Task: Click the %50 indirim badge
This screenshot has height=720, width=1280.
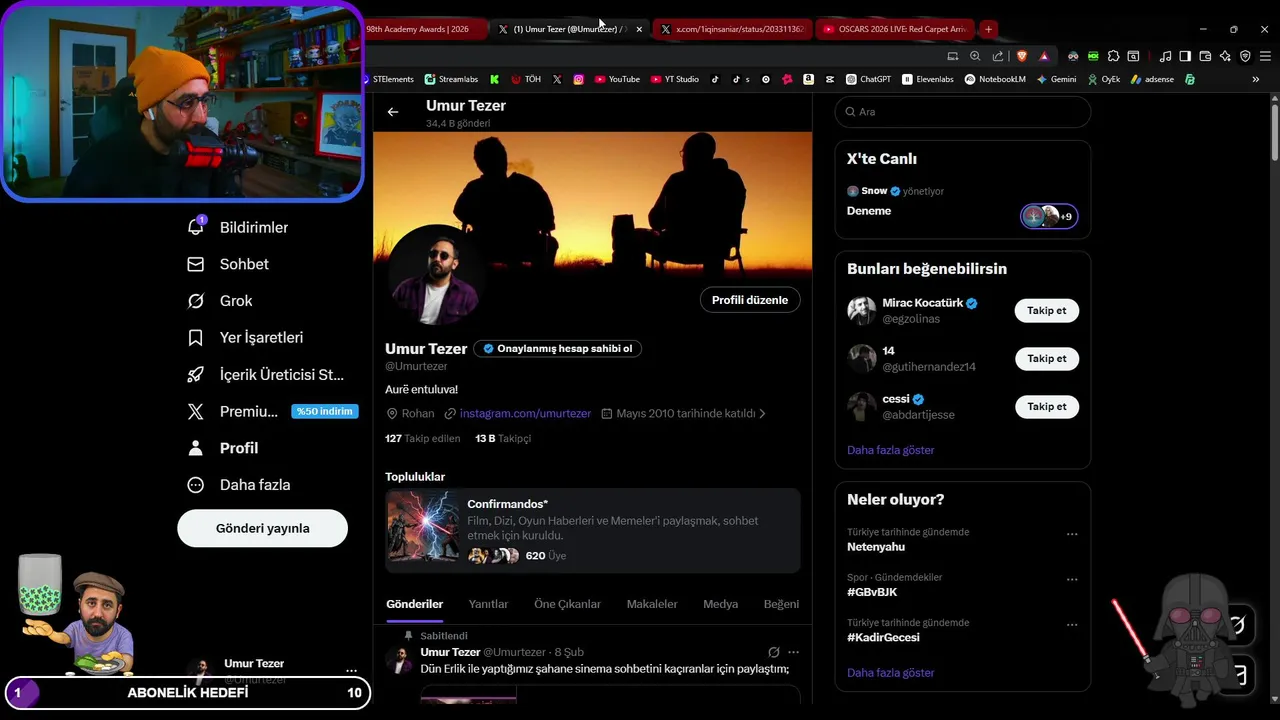Action: (x=324, y=411)
